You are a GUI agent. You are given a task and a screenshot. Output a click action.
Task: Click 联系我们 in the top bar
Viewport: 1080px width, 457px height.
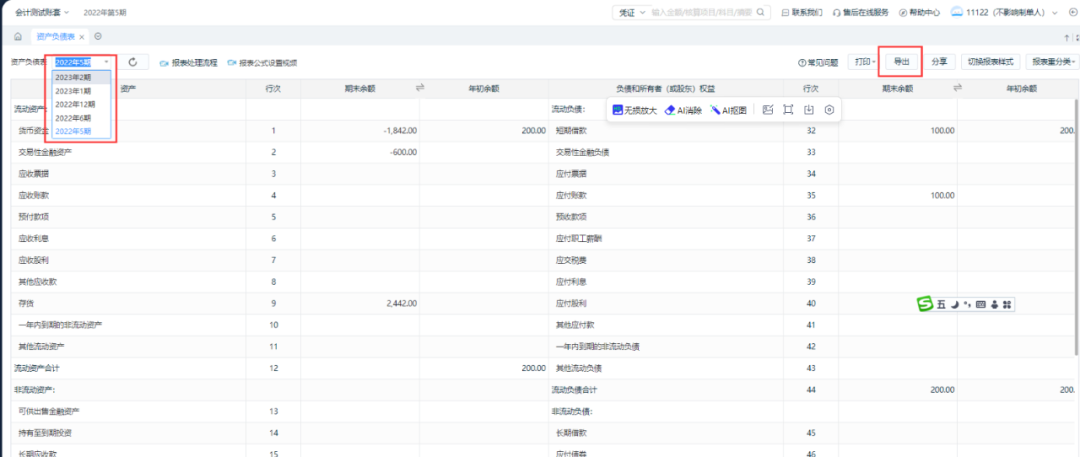coord(802,12)
